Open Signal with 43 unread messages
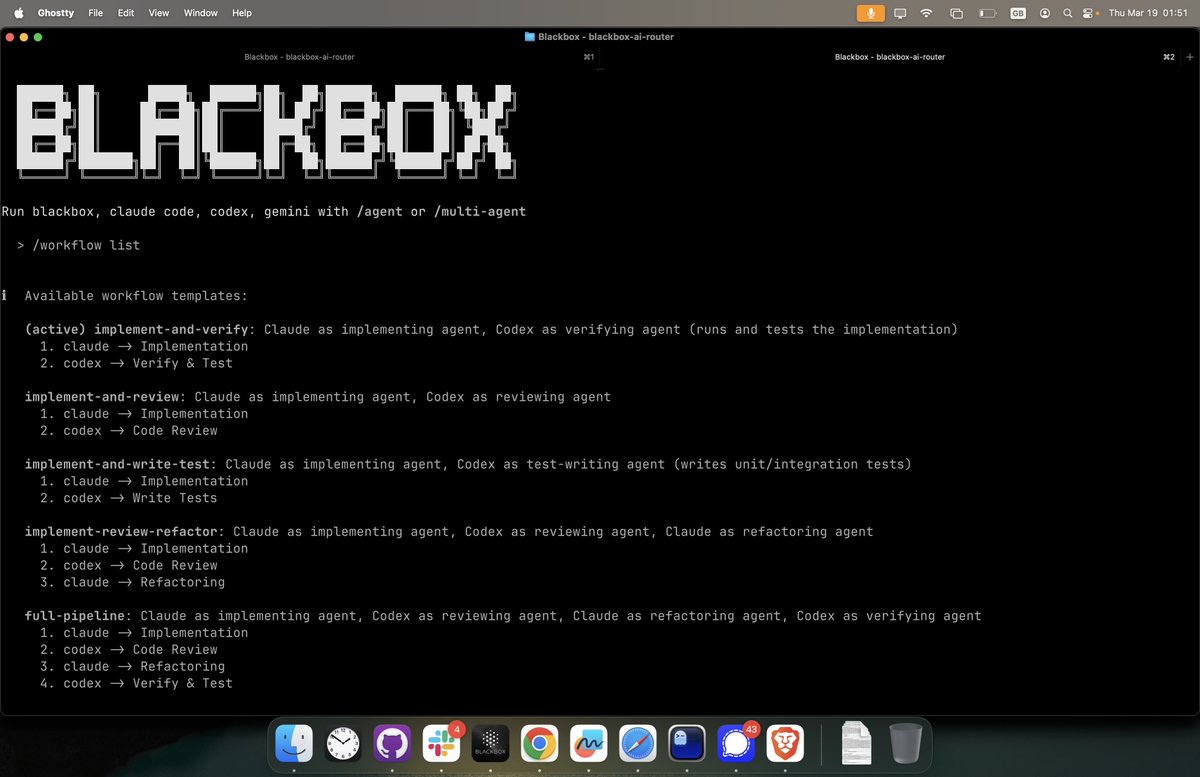The height and width of the screenshot is (777, 1200). pos(736,743)
